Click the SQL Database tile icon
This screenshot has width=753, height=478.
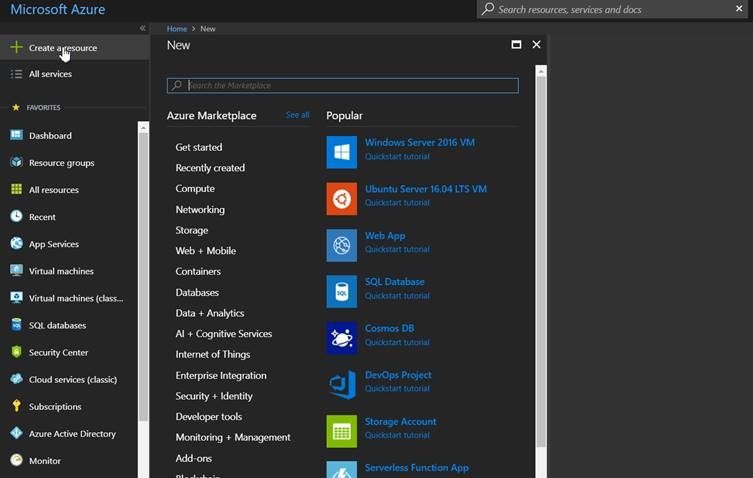341,292
